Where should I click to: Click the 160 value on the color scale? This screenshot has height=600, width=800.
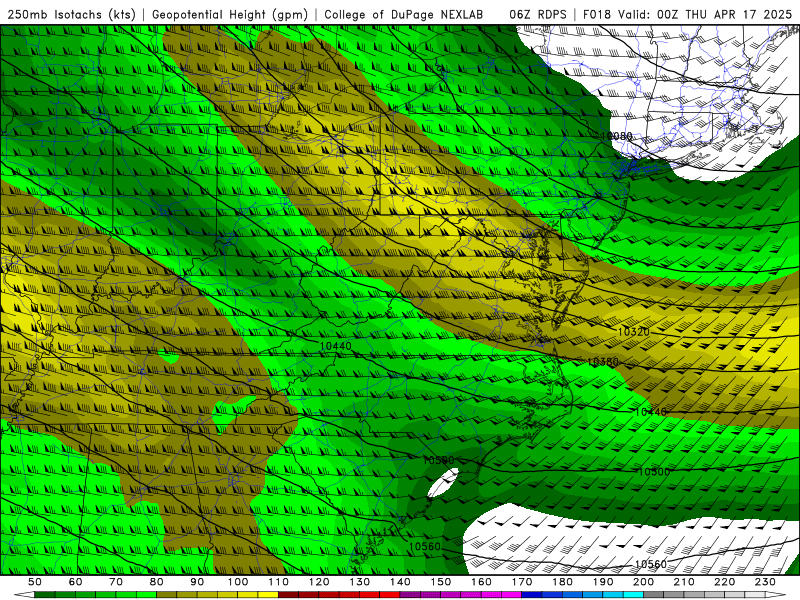tap(481, 582)
